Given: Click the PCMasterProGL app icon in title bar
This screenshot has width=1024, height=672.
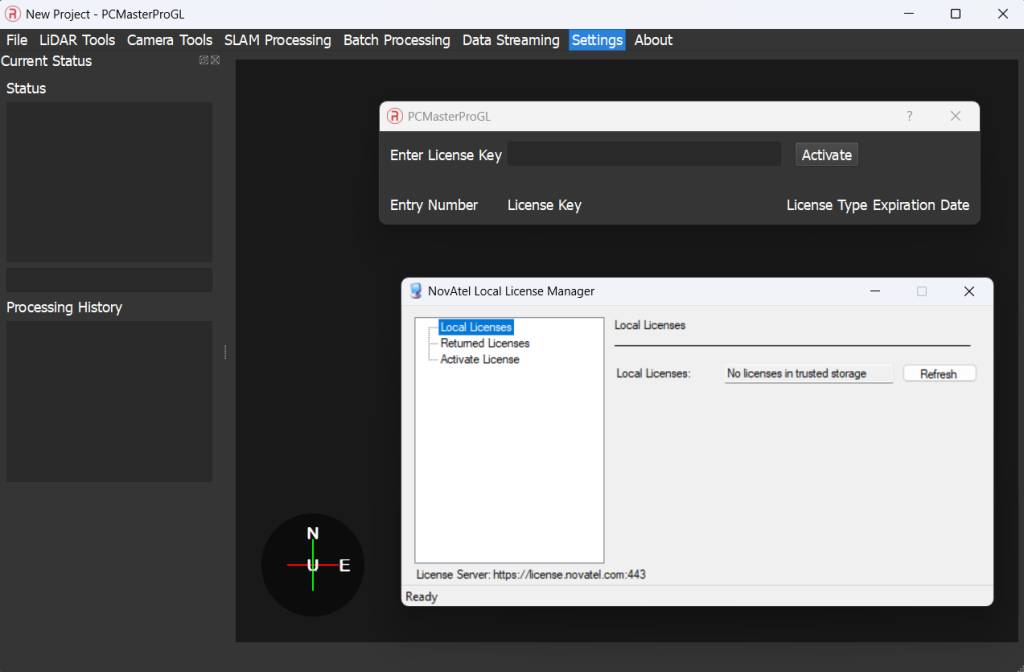Looking at the screenshot, I should (x=13, y=14).
